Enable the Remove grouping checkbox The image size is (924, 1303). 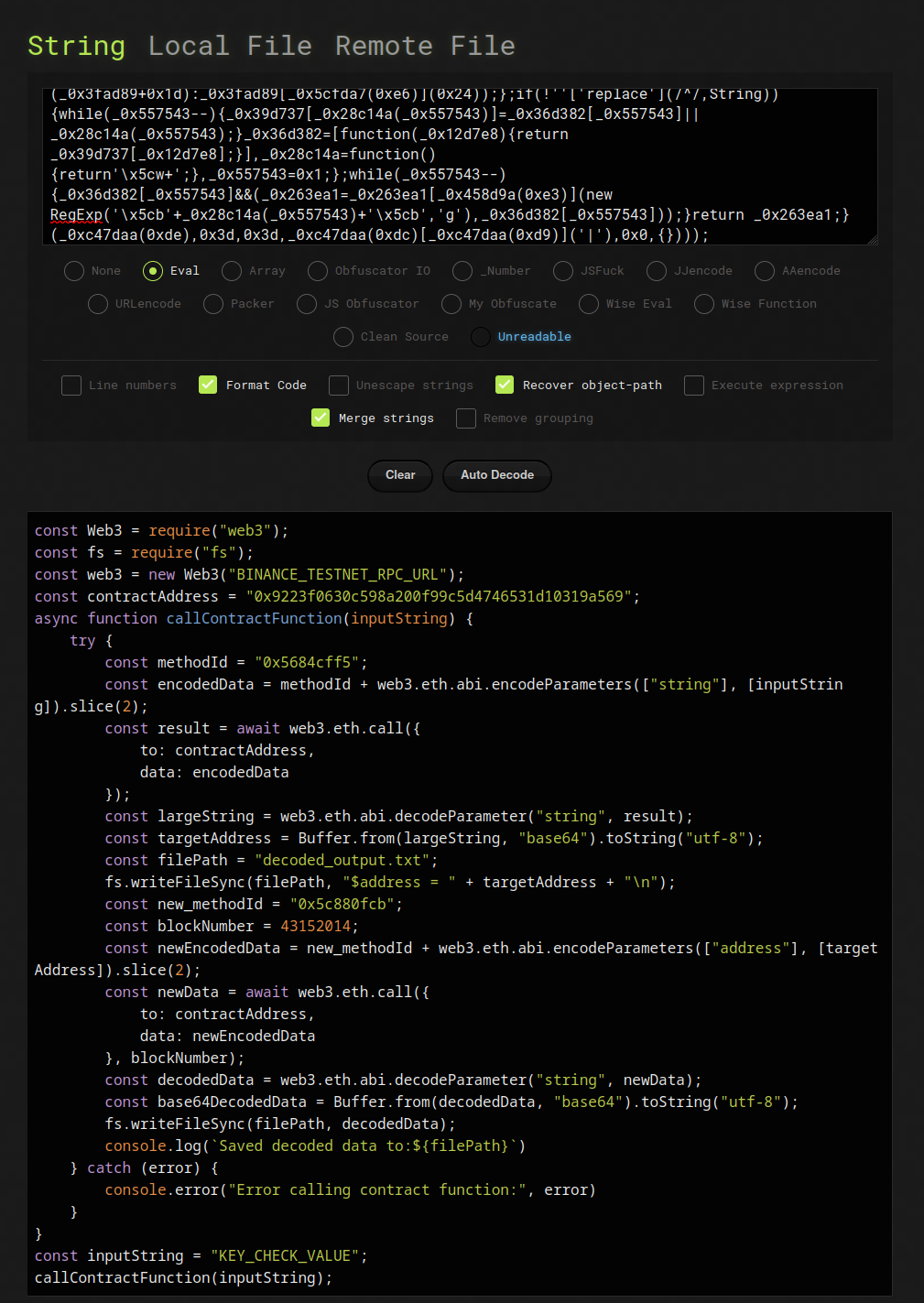point(466,418)
